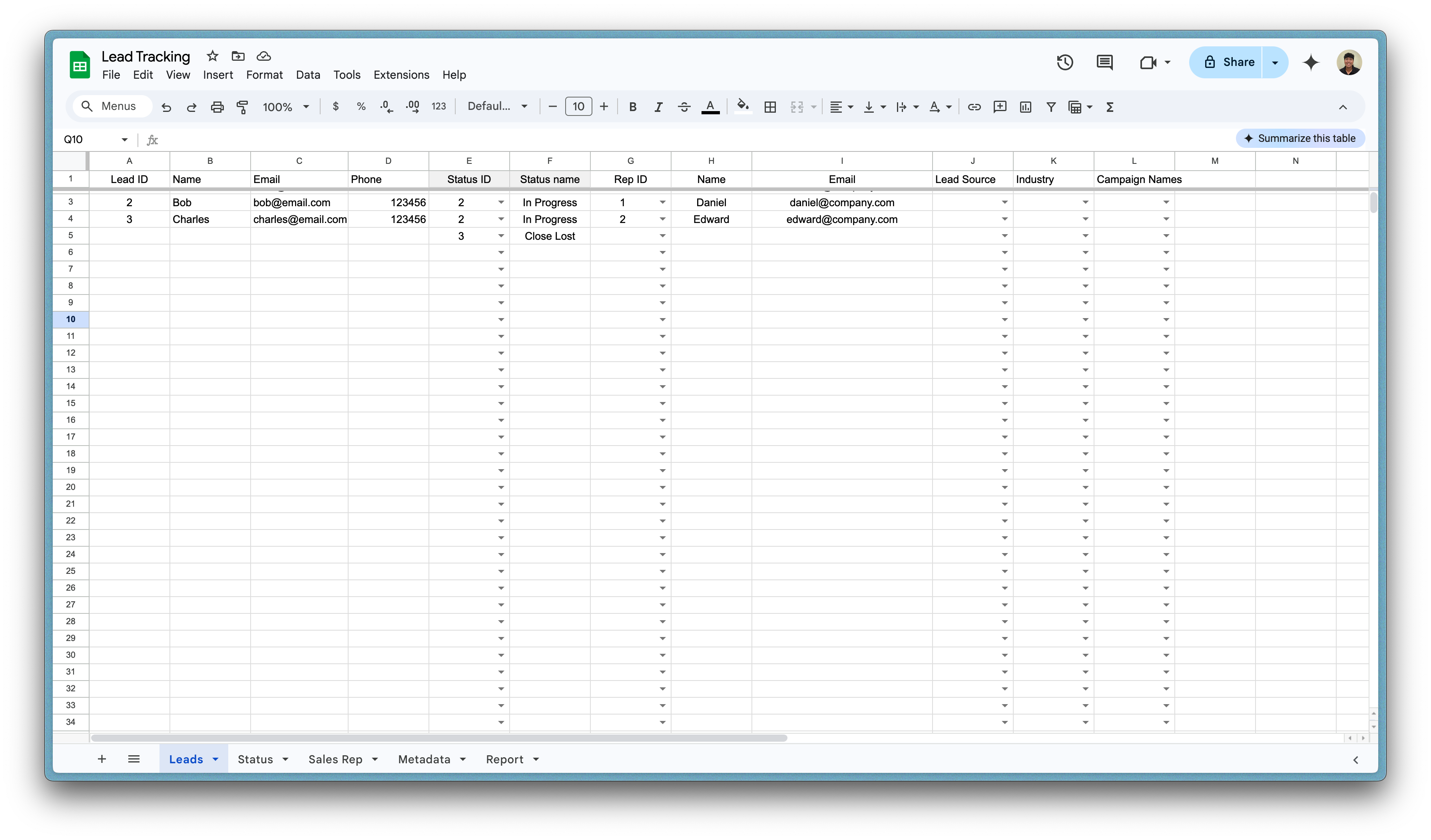This screenshot has width=1431, height=840.
Task: Click the Functions sigma icon
Action: [x=1110, y=107]
